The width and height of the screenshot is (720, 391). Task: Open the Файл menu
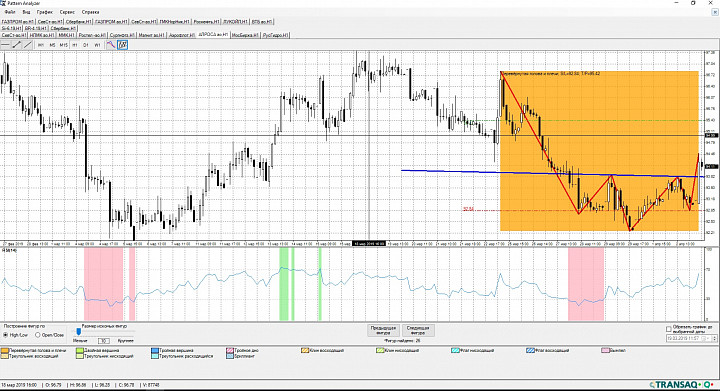click(x=10, y=12)
